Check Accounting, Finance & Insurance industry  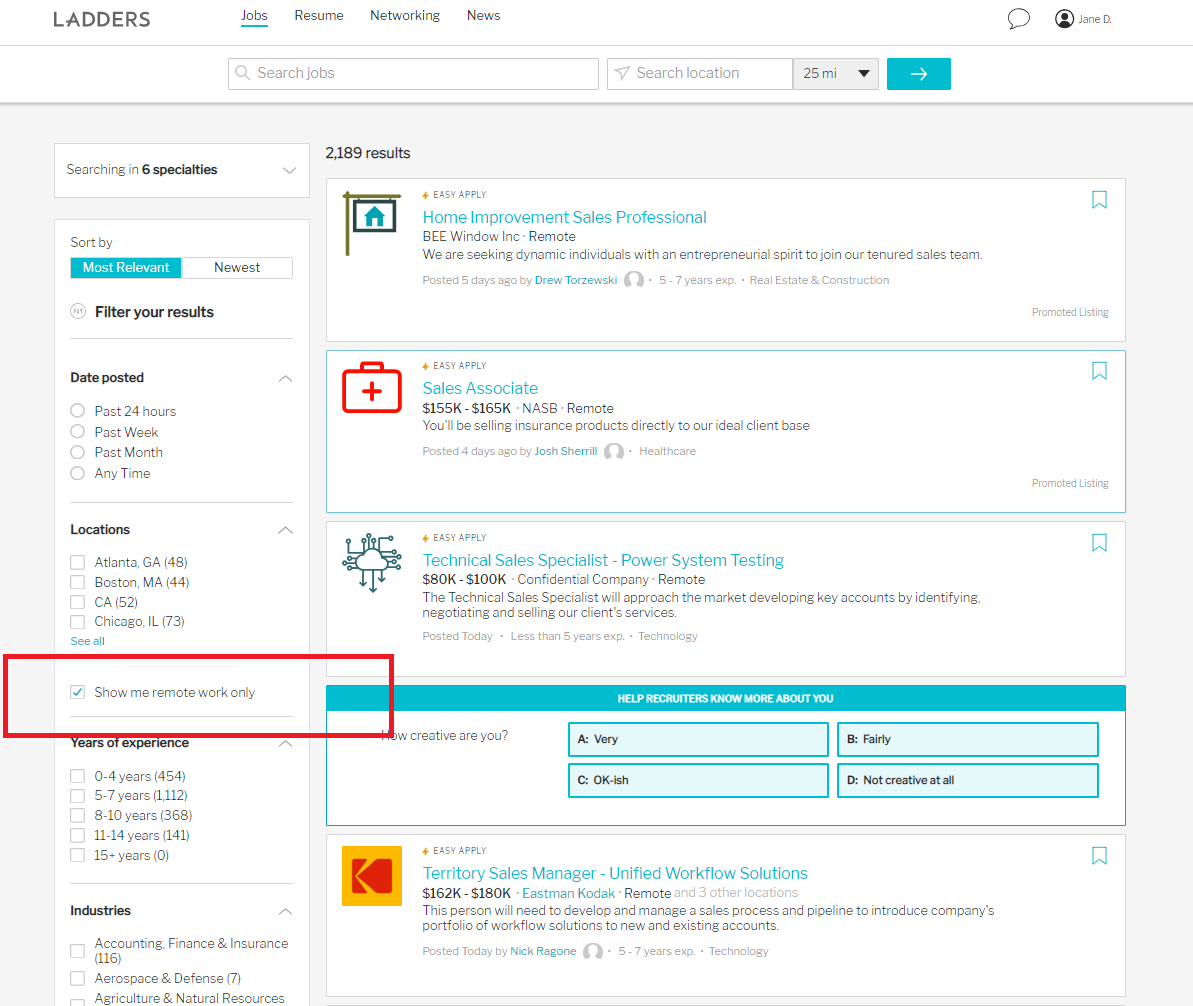(x=78, y=951)
